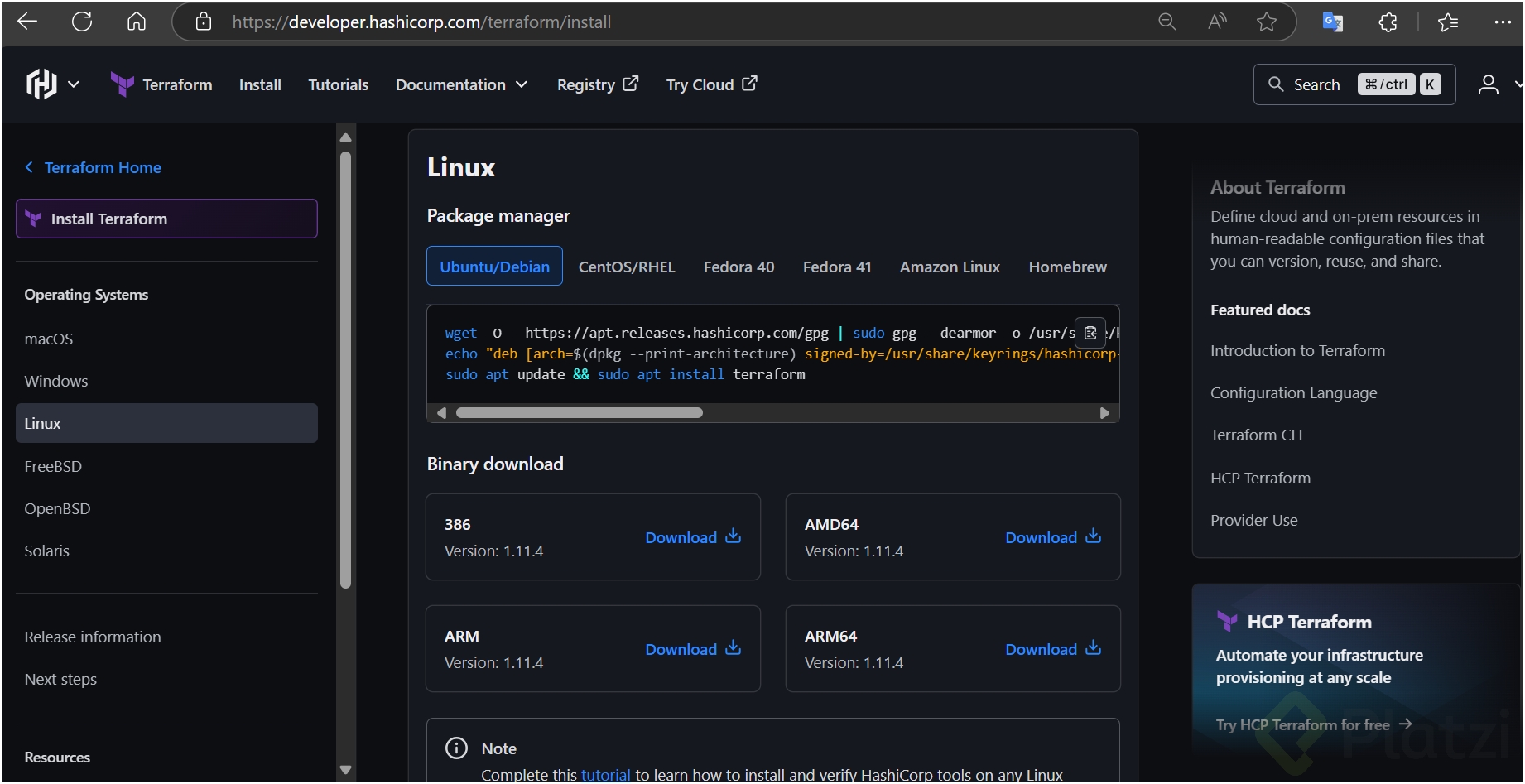Select the Homebrew package manager tab
Image resolution: width=1525 pixels, height=784 pixels.
(1066, 267)
